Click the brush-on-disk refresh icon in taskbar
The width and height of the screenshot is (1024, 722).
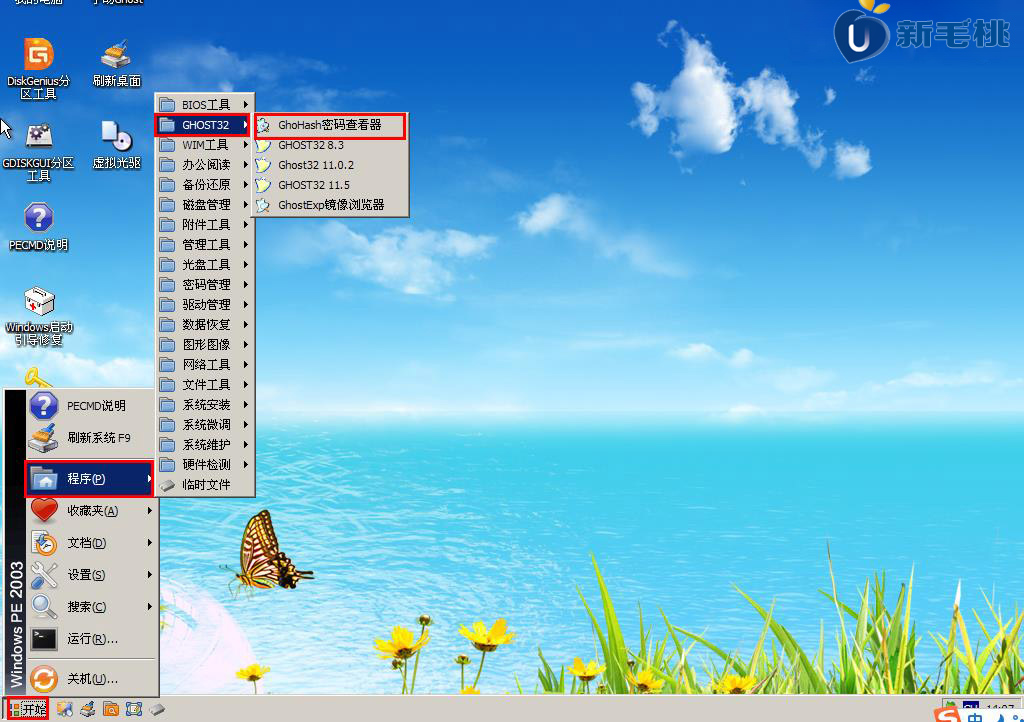88,709
